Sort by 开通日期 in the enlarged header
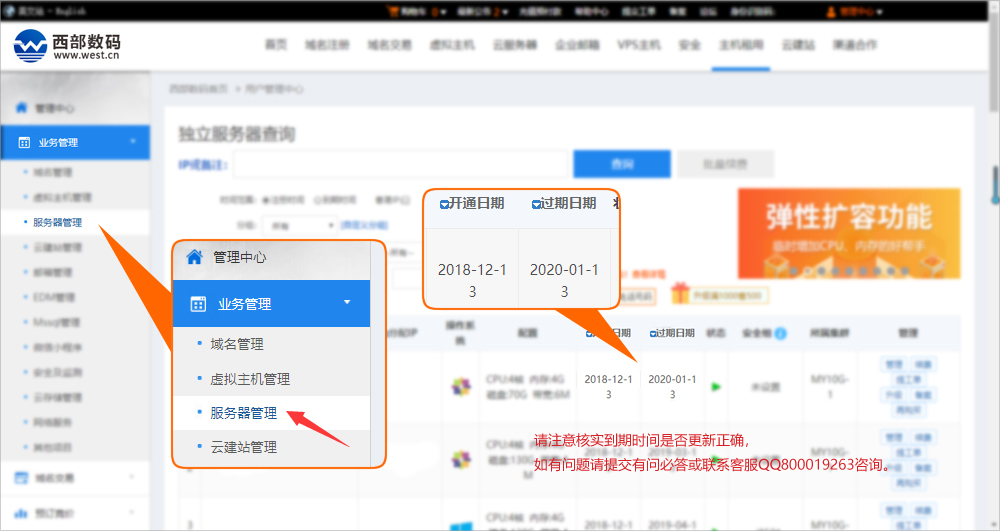This screenshot has height=531, width=1000. click(x=445, y=204)
